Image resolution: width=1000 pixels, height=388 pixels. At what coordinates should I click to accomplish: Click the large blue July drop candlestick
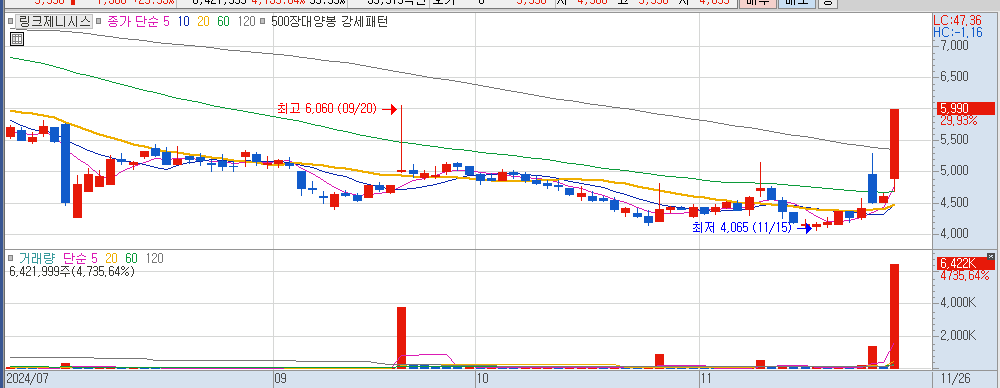(65, 163)
